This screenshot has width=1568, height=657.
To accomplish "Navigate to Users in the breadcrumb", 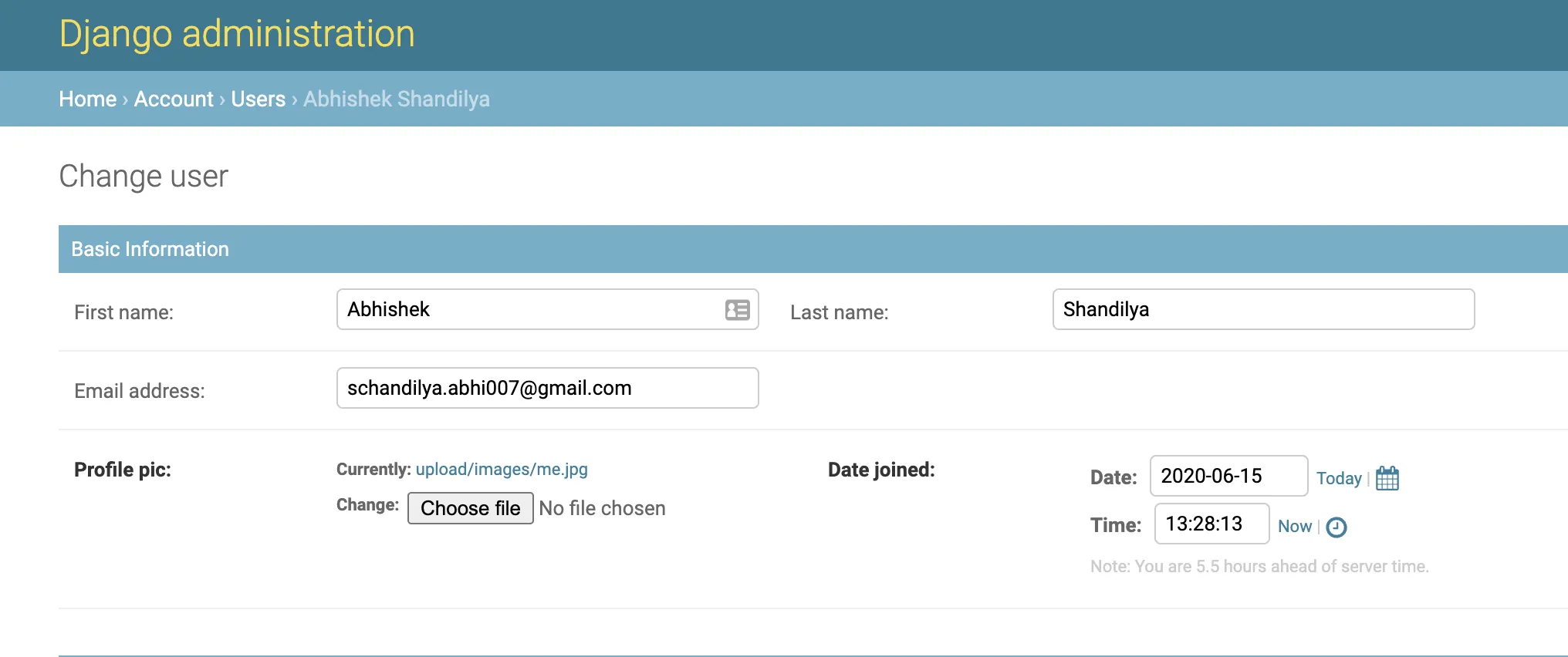I will point(259,99).
